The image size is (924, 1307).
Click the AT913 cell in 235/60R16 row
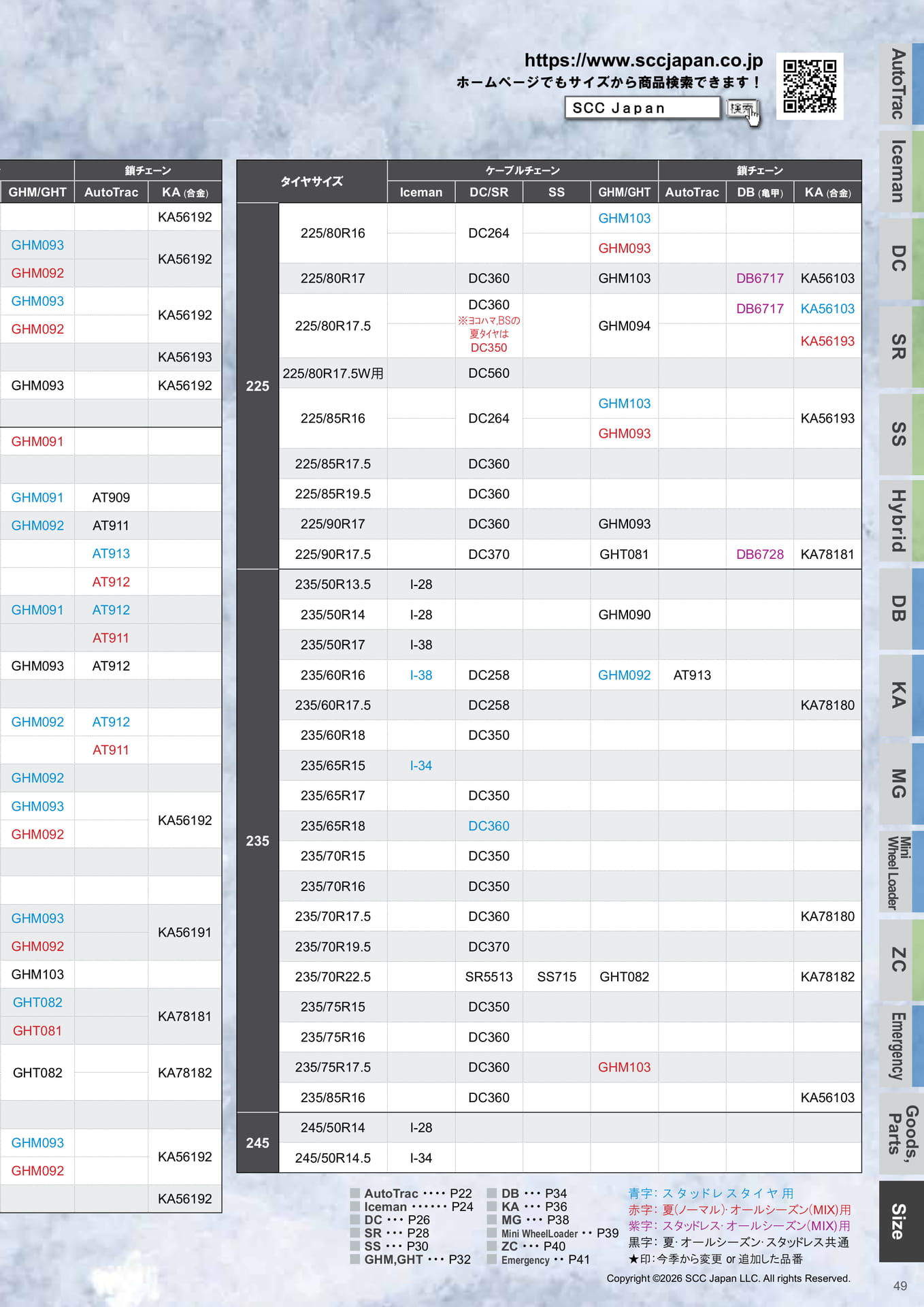pyautogui.click(x=692, y=675)
